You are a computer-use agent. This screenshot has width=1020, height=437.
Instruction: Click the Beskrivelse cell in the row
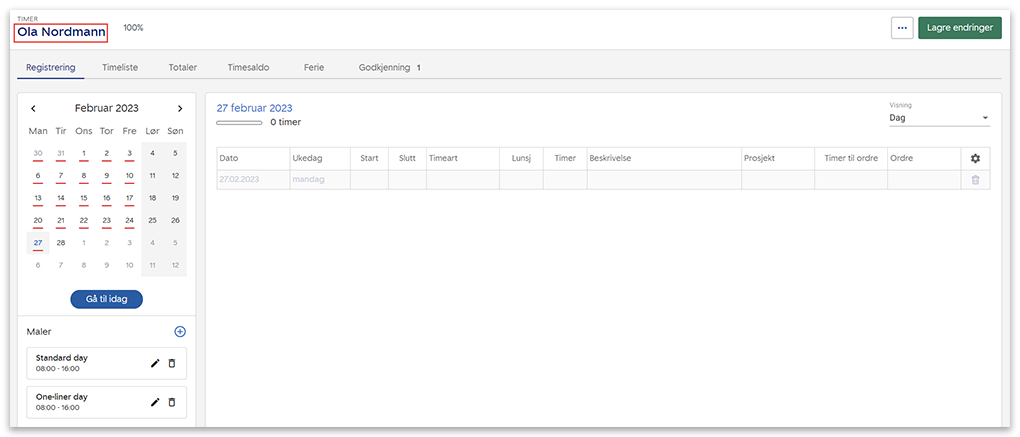[x=663, y=180]
